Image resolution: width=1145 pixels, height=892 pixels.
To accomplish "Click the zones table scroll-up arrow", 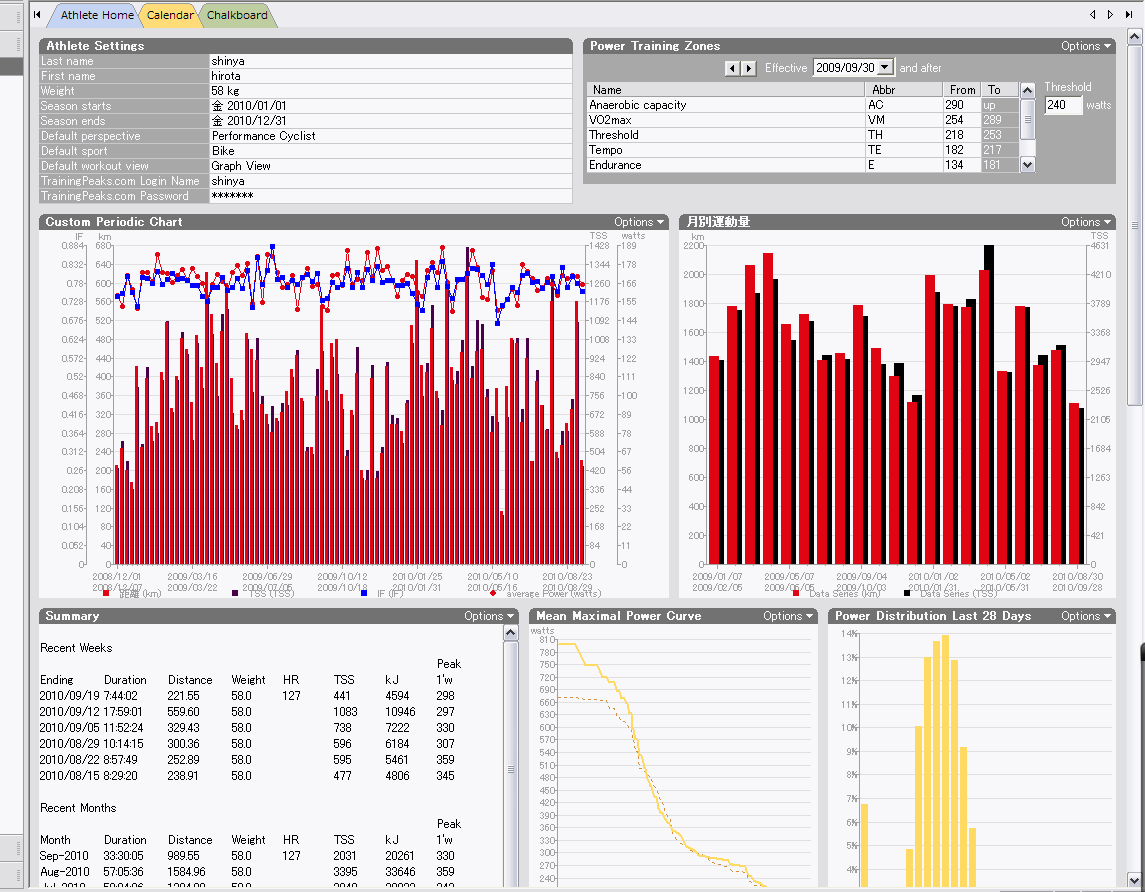I will (1027, 91).
